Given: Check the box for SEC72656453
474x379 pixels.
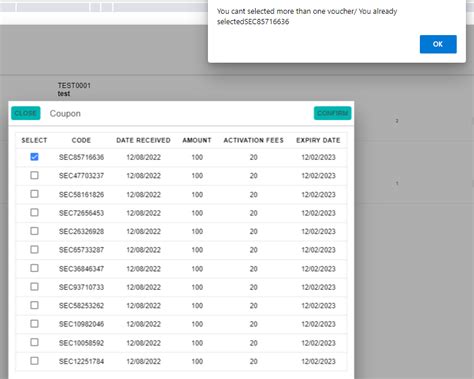Looking at the screenshot, I should pyautogui.click(x=34, y=212).
